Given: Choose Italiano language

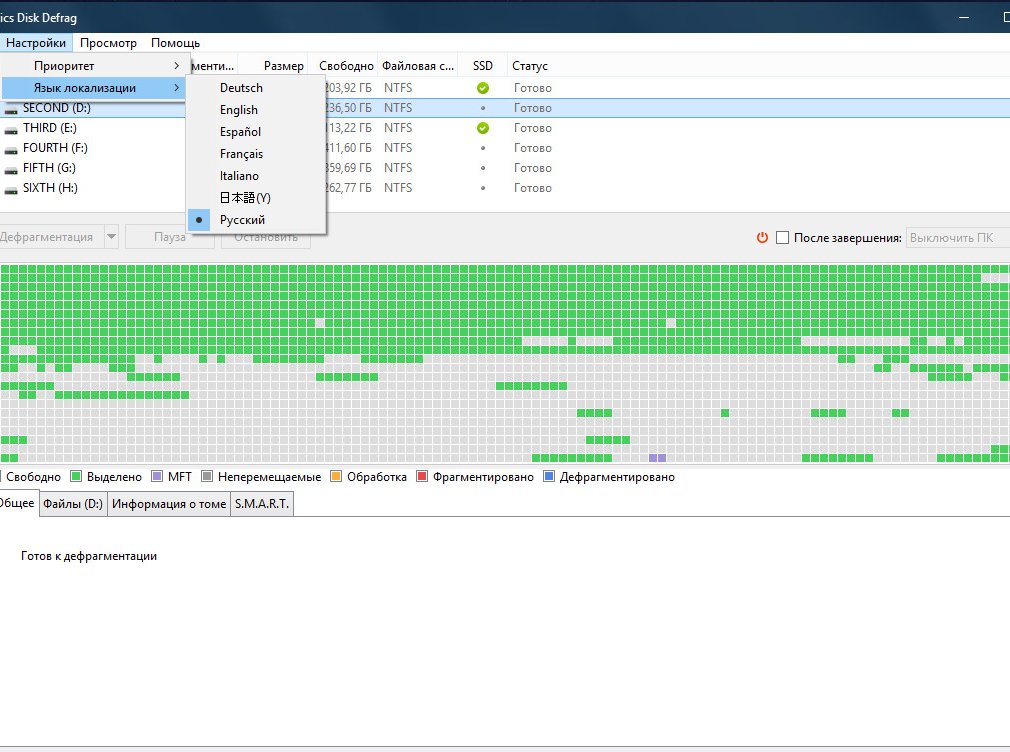Looking at the screenshot, I should click(256, 175).
